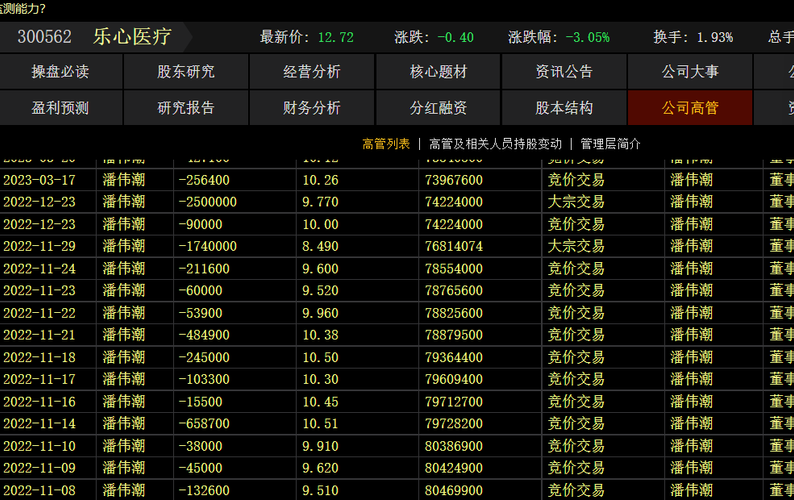This screenshot has height=500, width=794.
Task: Select share change -256400
Action: pos(204,180)
